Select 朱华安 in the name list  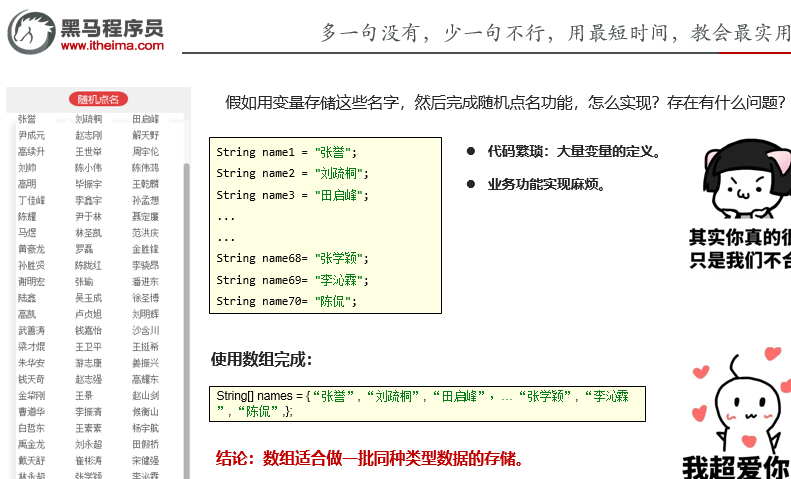tap(31, 363)
